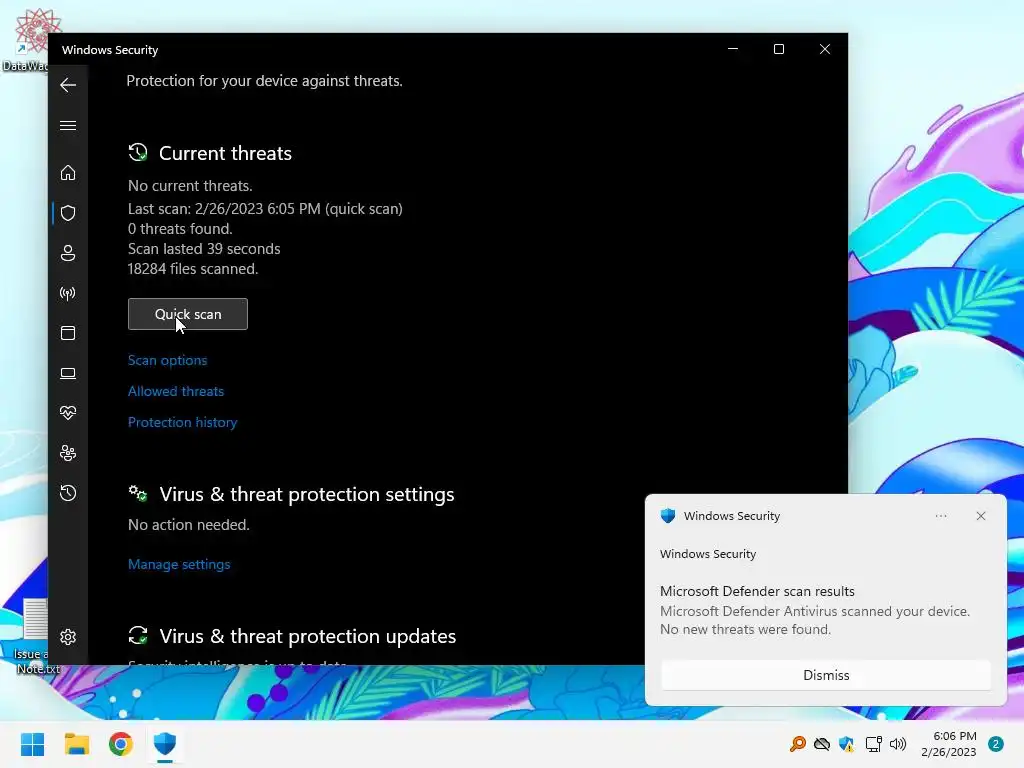
Task: Click the shield icon in notification header
Action: tap(667, 516)
